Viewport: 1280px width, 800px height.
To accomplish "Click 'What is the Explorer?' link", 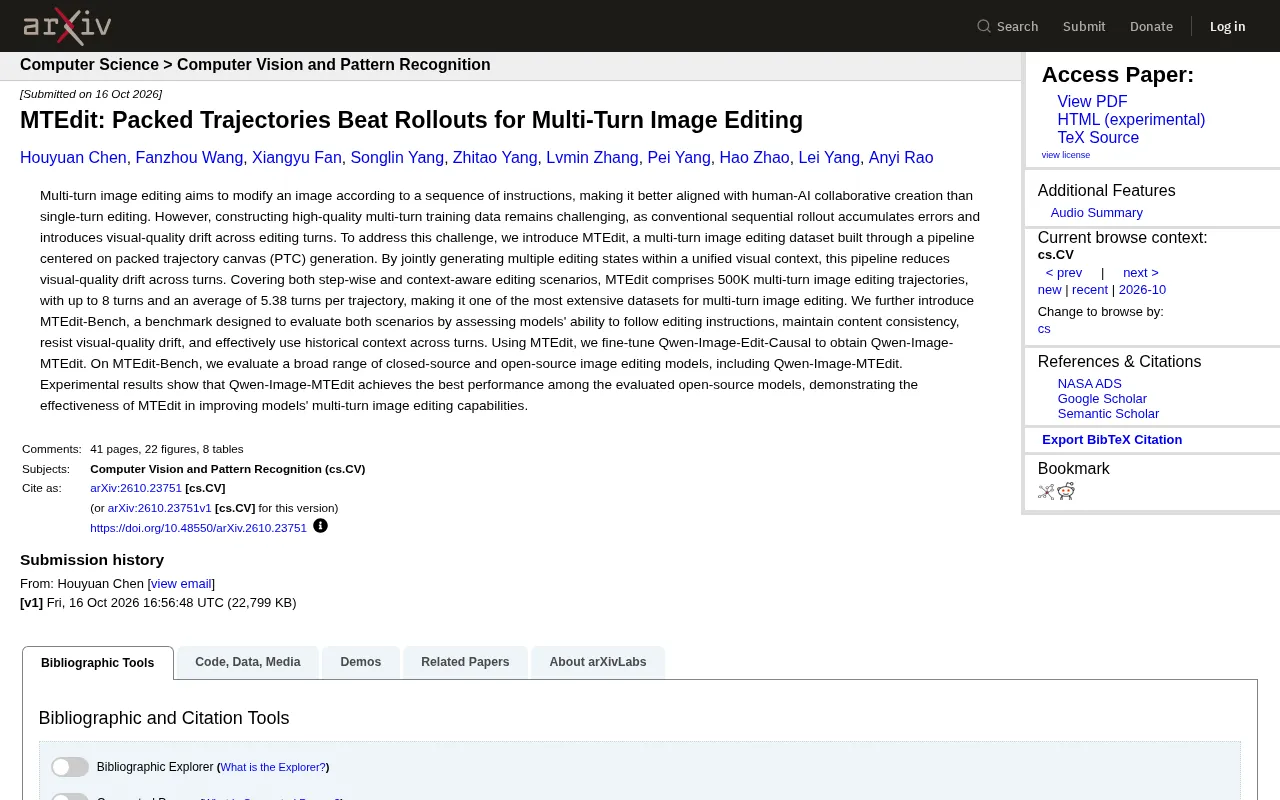I will point(273,768).
